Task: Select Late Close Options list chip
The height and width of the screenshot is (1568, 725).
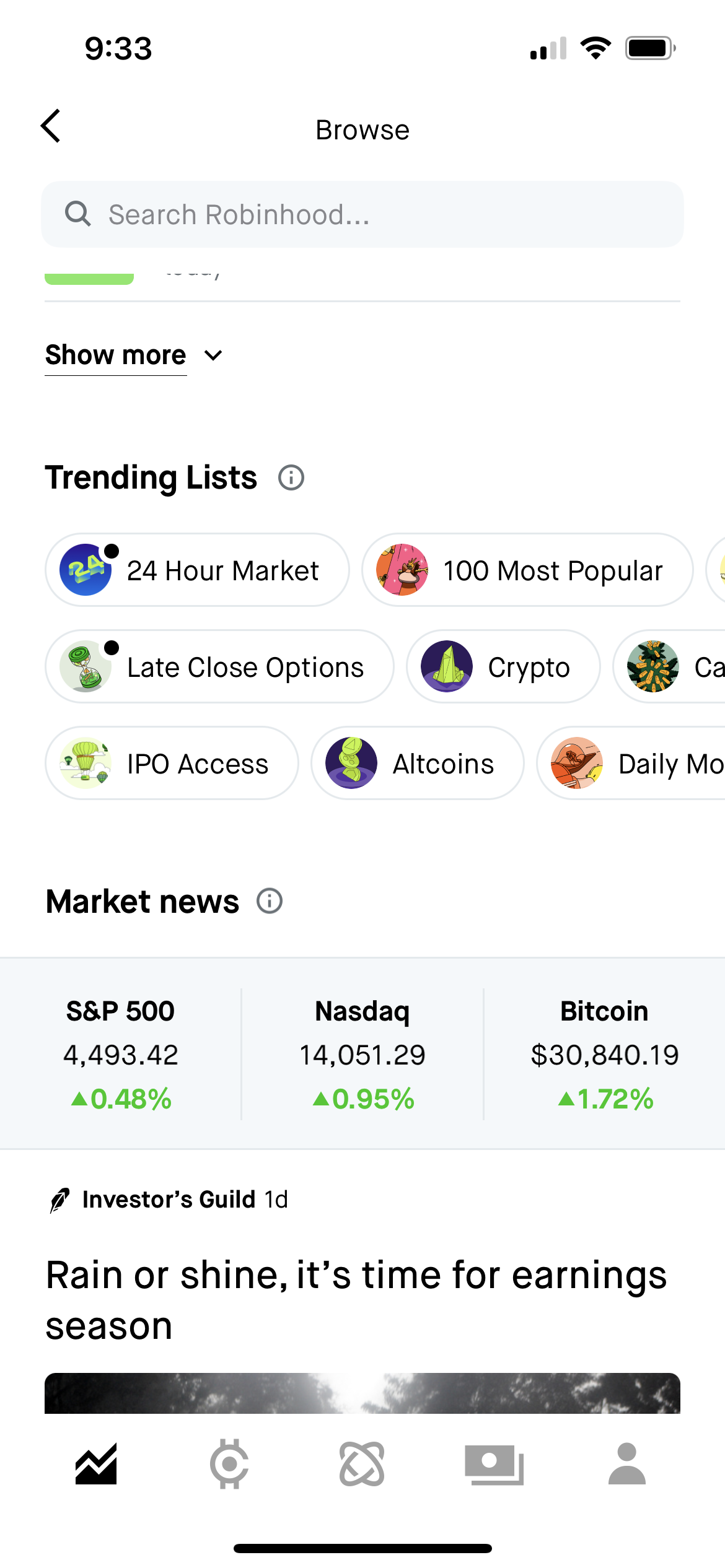Action: (x=219, y=667)
